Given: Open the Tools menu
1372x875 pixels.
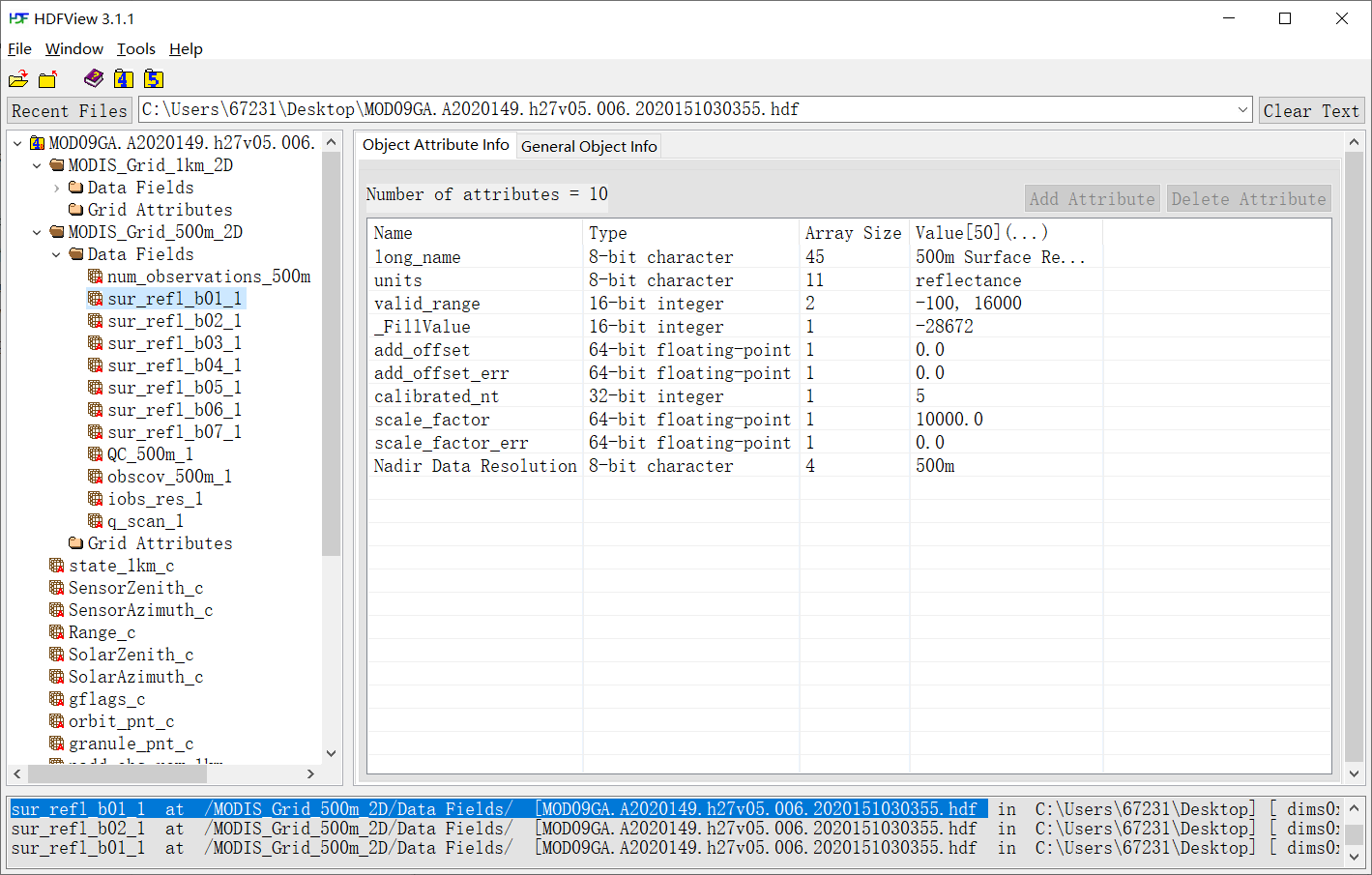Looking at the screenshot, I should [135, 49].
